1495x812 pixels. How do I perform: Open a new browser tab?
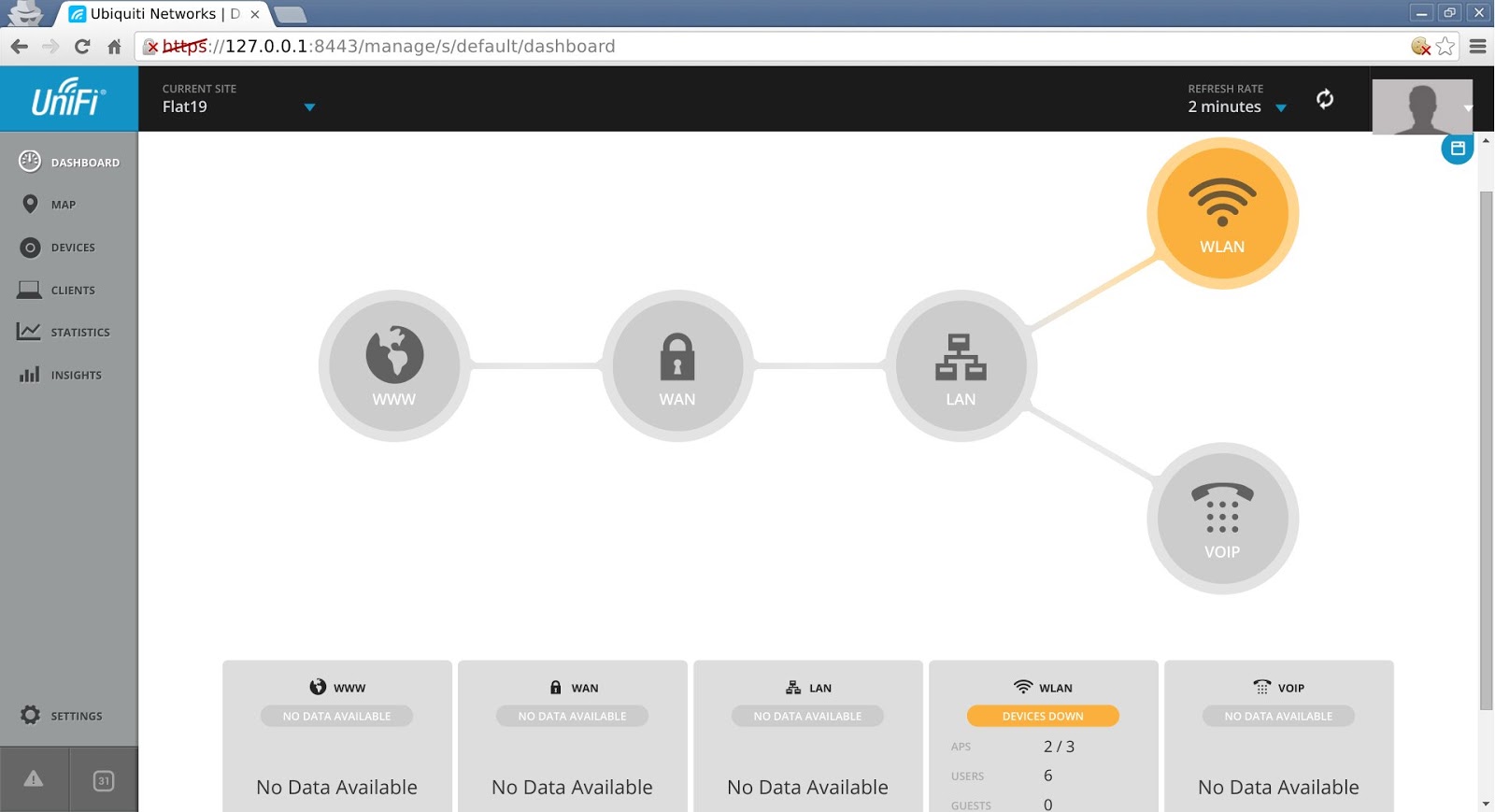pos(291,14)
